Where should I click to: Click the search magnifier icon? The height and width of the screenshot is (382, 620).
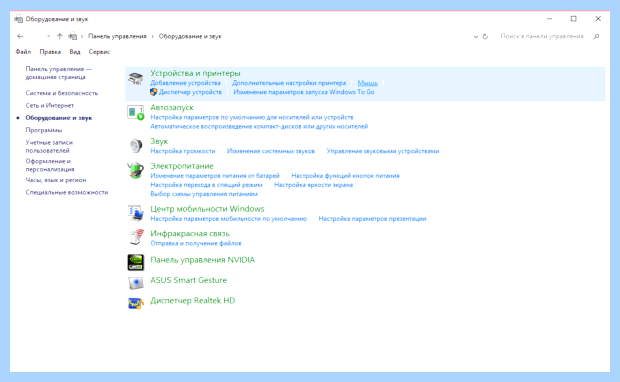click(x=596, y=36)
